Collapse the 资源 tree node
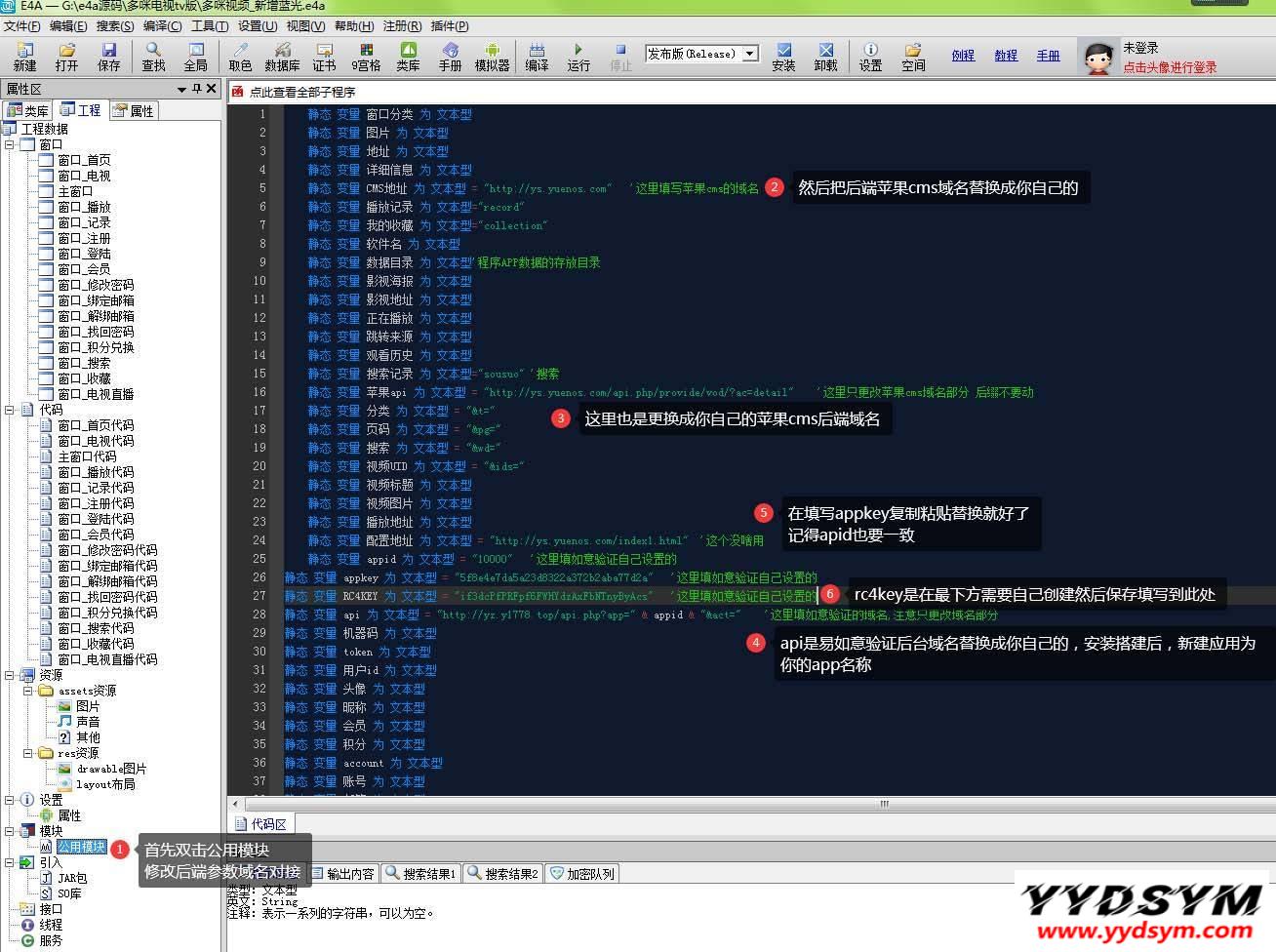The image size is (1276, 952). click(x=10, y=675)
